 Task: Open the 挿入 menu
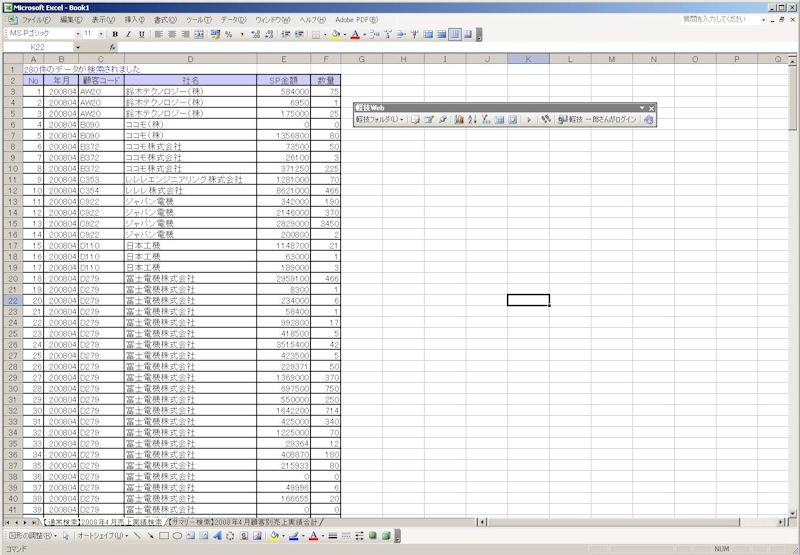click(134, 20)
